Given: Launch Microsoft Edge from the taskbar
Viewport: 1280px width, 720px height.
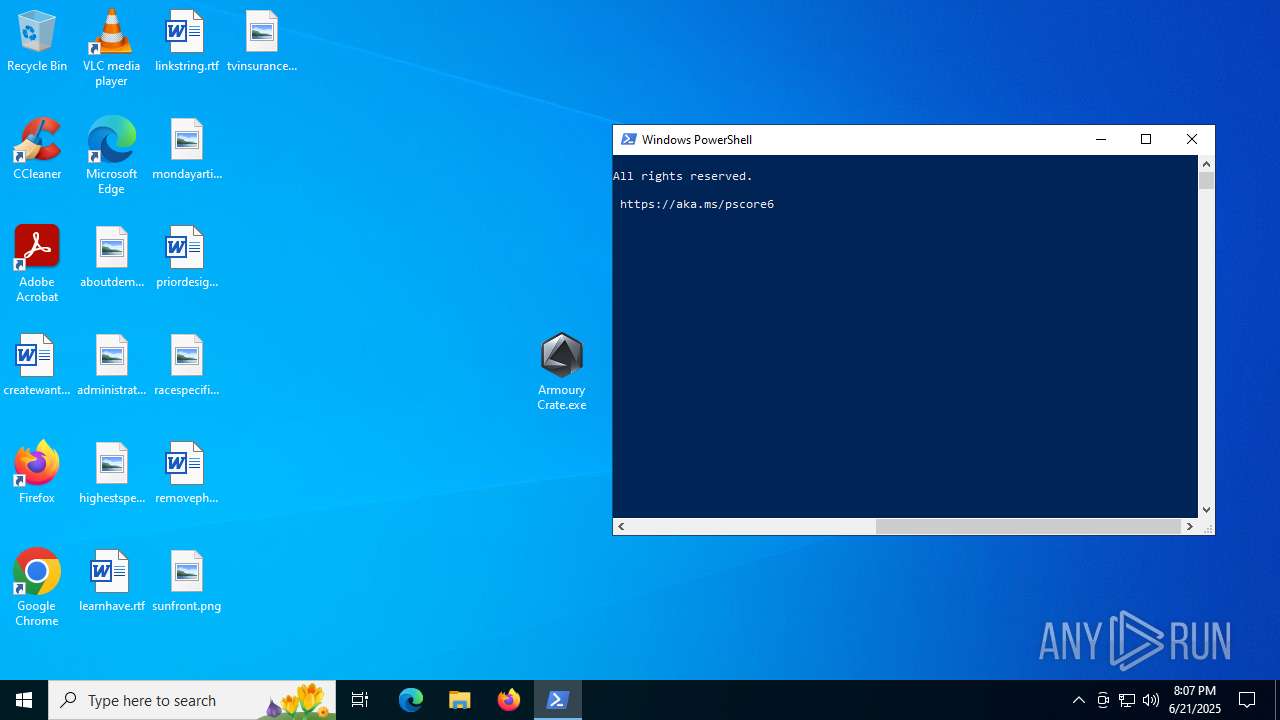Looking at the screenshot, I should click(411, 700).
